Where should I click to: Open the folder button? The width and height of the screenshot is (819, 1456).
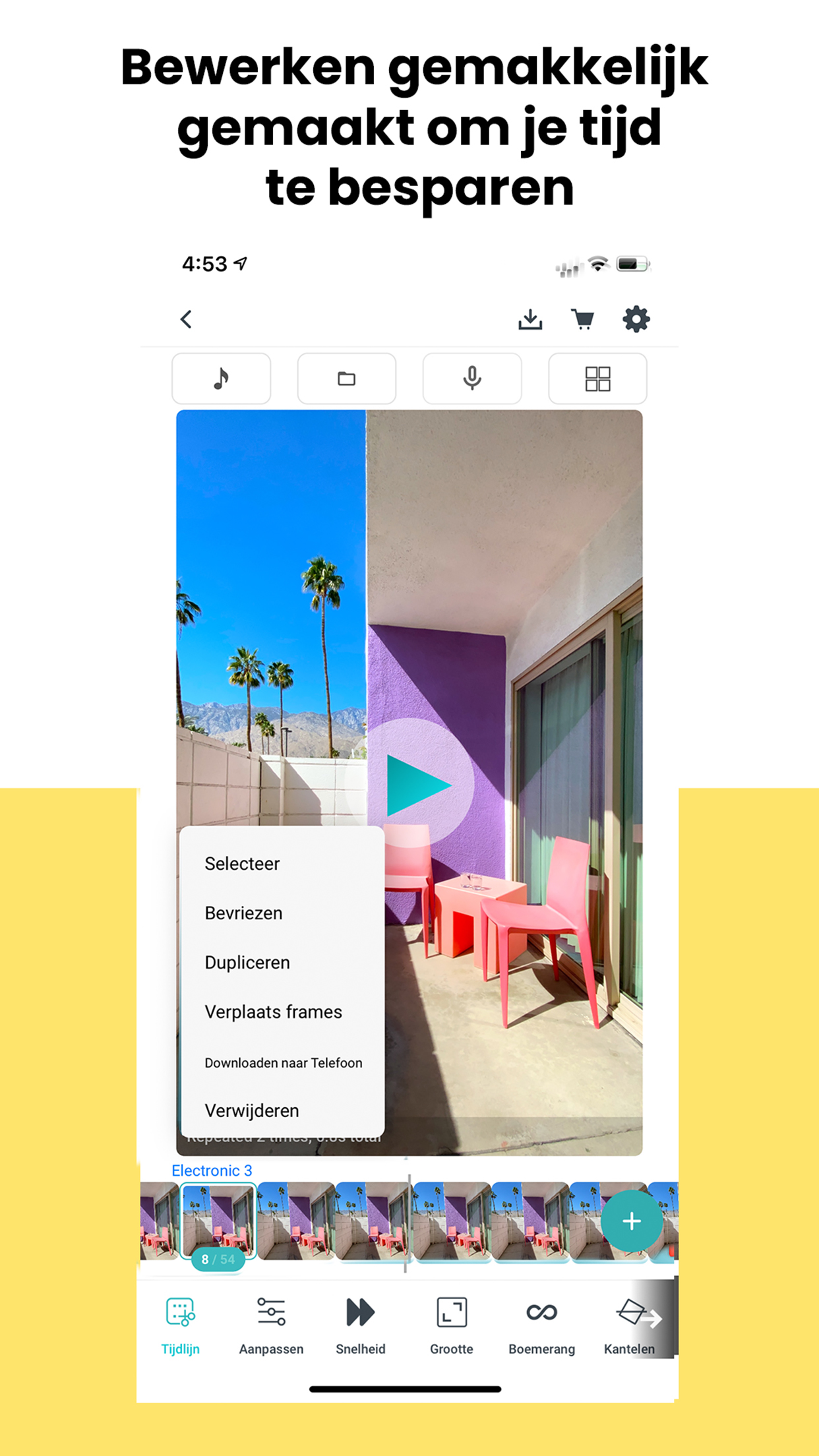coord(347,379)
